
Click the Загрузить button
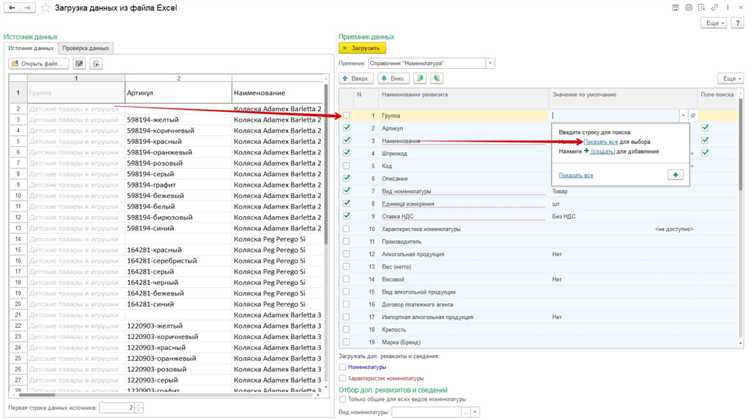point(362,48)
